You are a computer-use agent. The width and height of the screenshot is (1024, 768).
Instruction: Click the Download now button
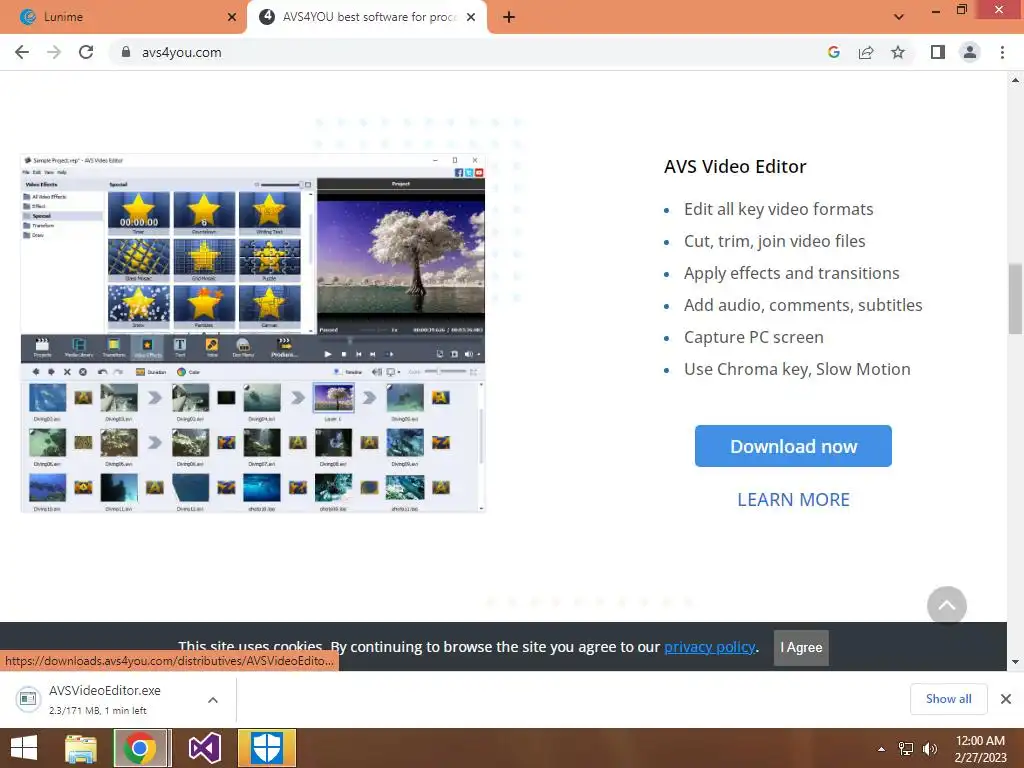(x=793, y=446)
